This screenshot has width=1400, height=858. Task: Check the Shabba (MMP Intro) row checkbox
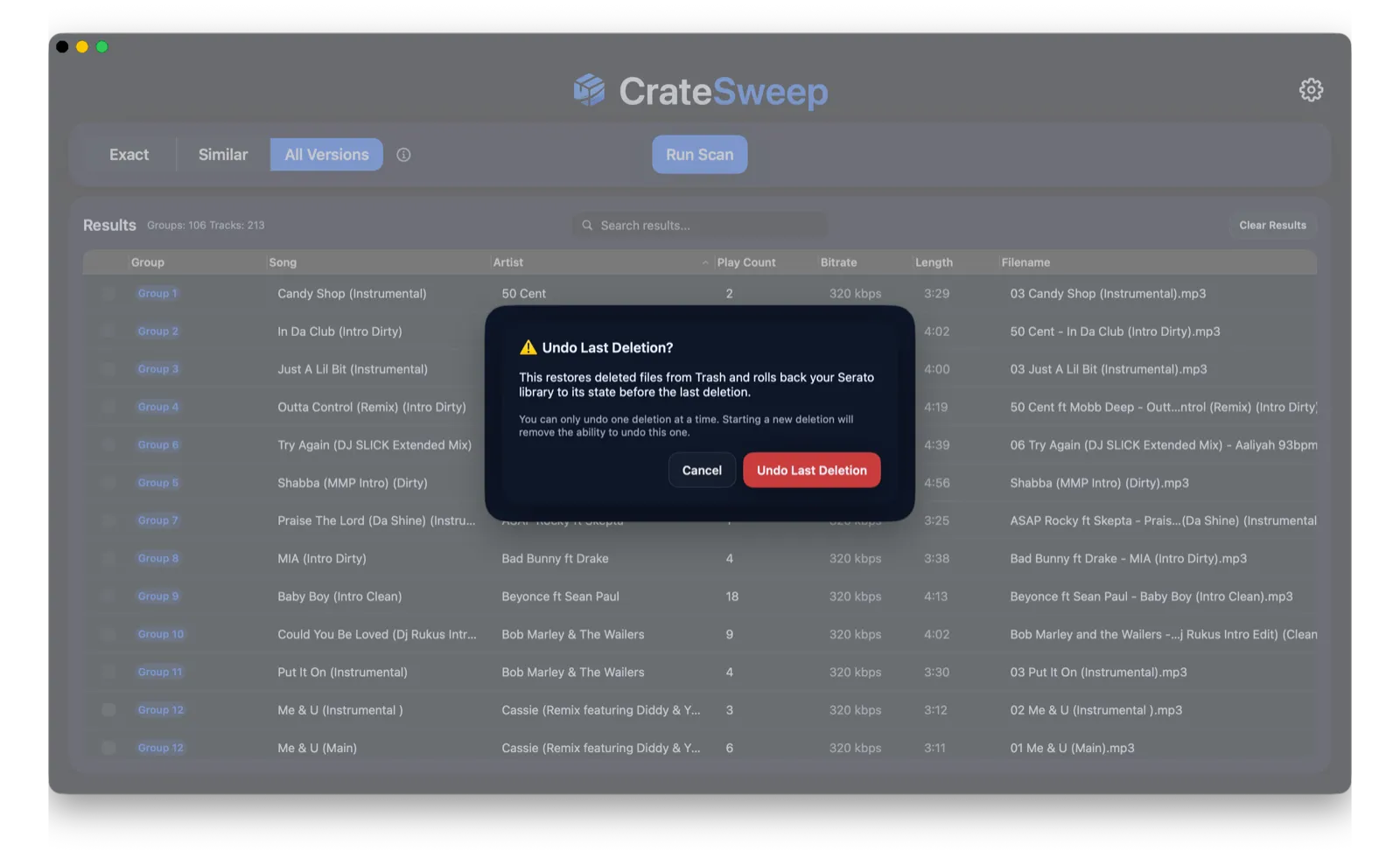coord(108,483)
